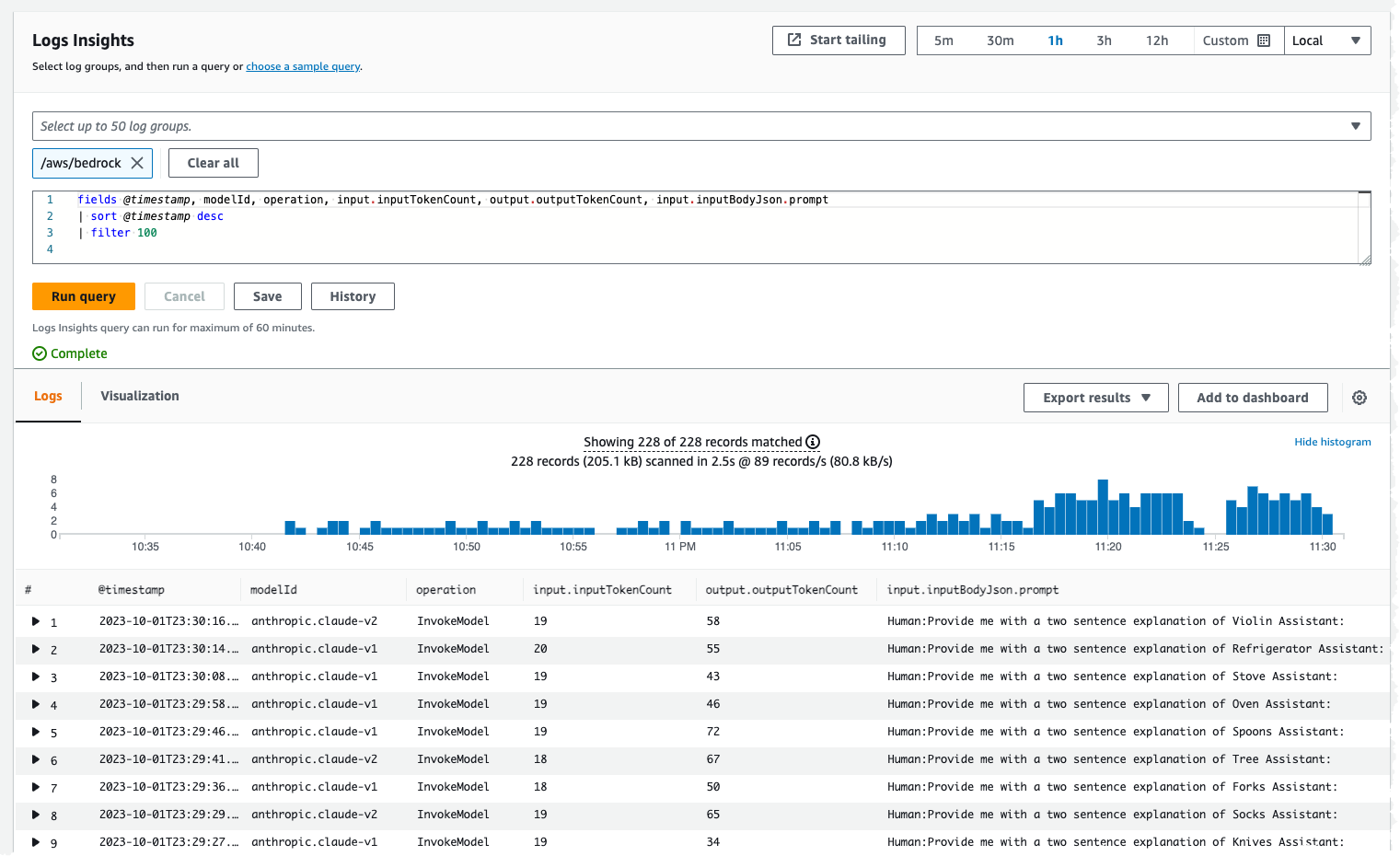1400x856 pixels.
Task: Switch to the Logs tab
Action: [48, 396]
